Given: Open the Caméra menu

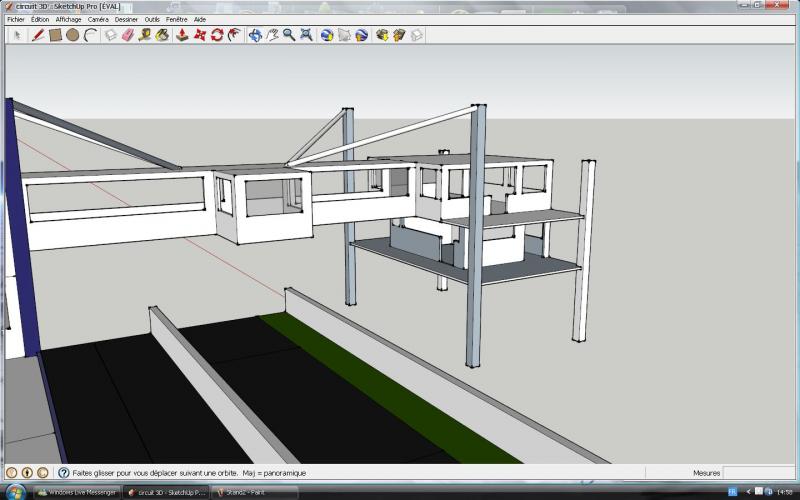Looking at the screenshot, I should tap(98, 19).
